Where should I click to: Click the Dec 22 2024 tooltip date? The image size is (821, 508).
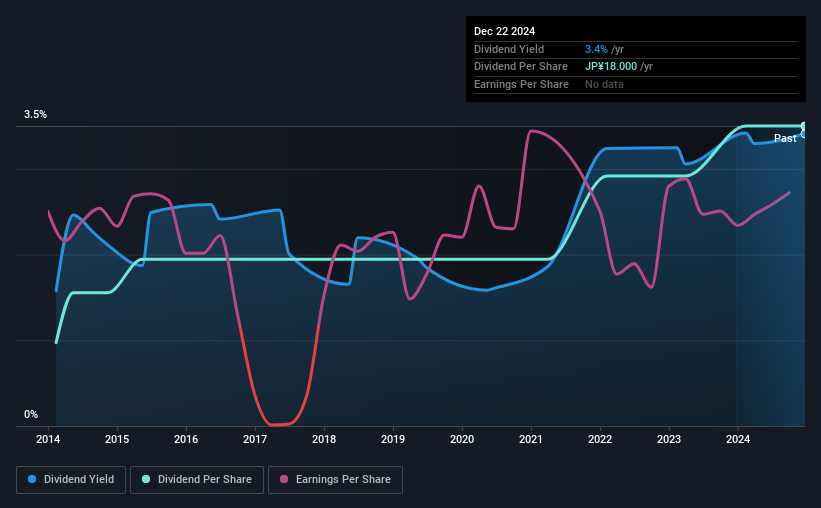click(x=504, y=31)
